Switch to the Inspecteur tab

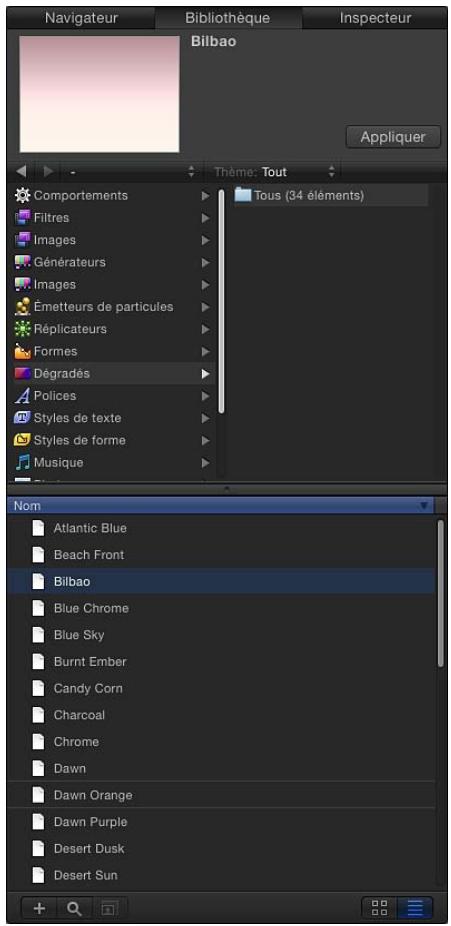coord(375,18)
